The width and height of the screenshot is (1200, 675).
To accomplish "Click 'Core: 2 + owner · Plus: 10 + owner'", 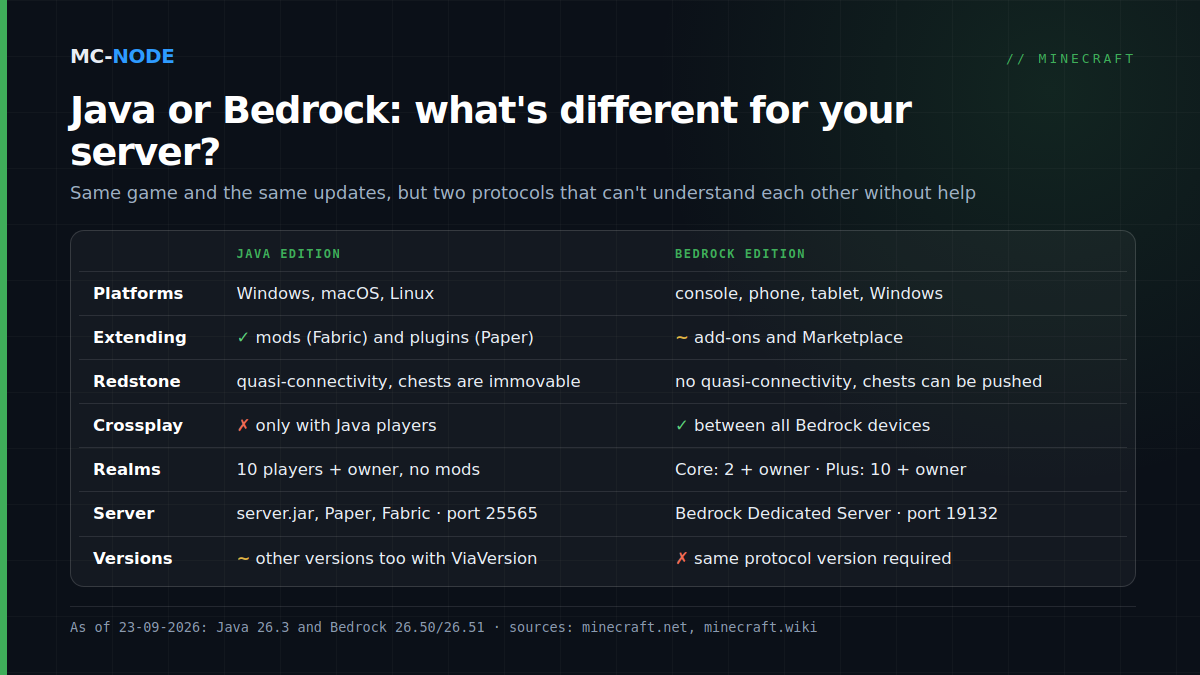I will (x=821, y=470).
